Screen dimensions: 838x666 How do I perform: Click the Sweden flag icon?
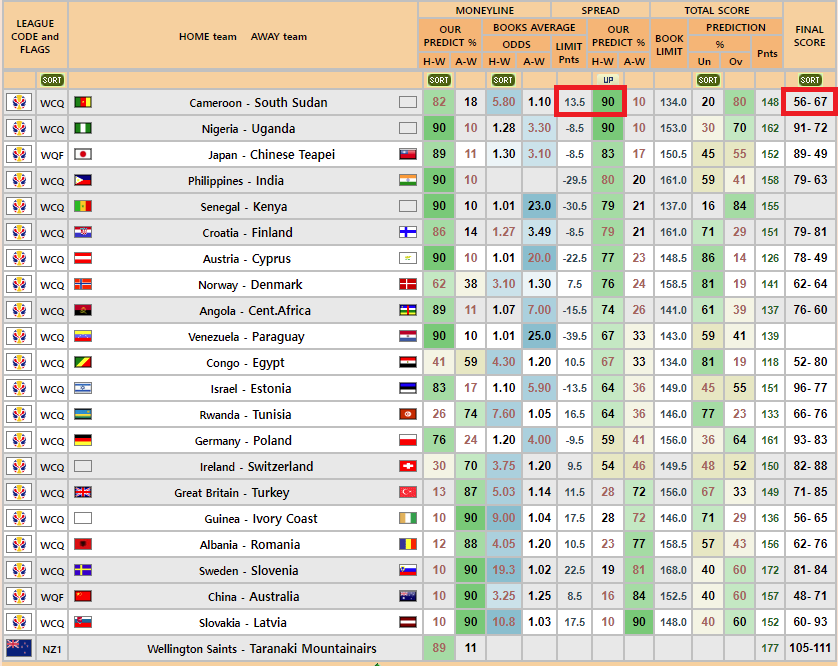point(83,570)
